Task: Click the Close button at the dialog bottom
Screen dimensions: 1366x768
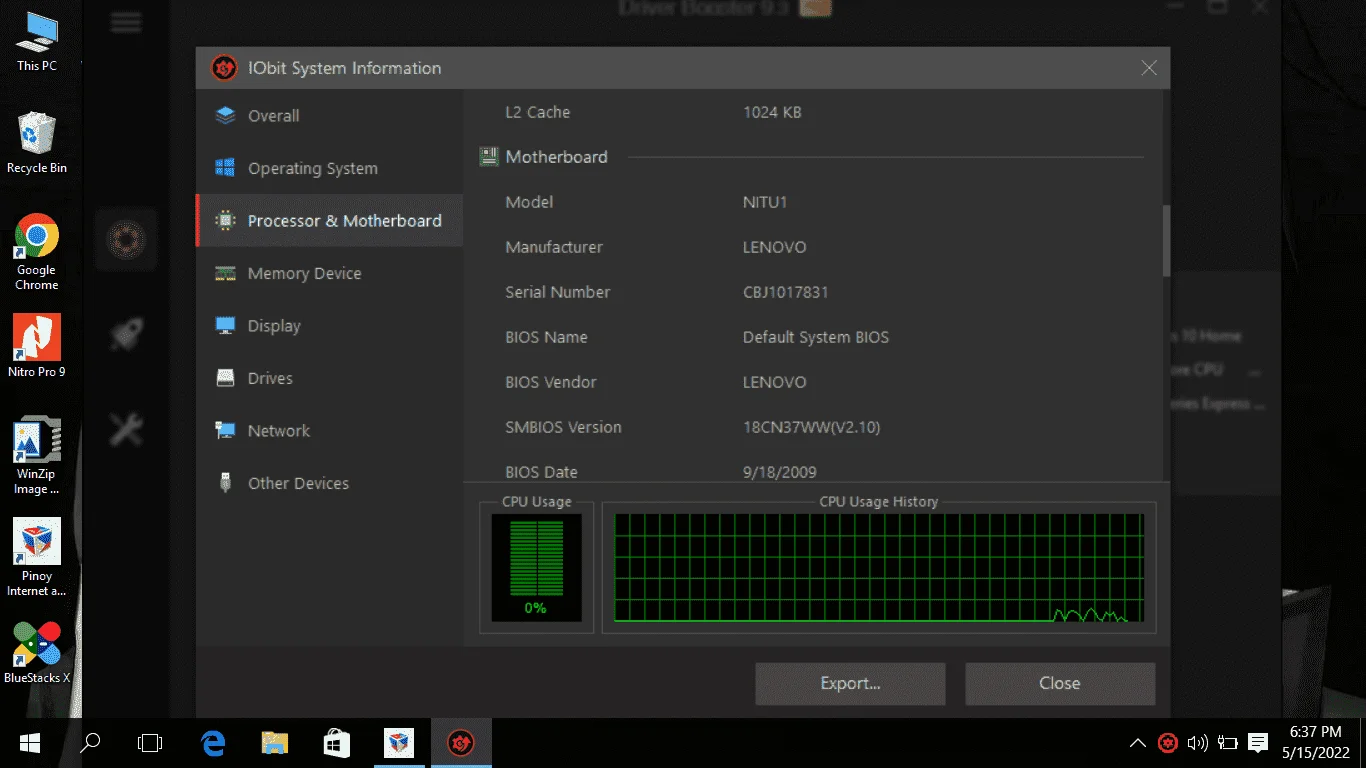Action: (x=1060, y=684)
